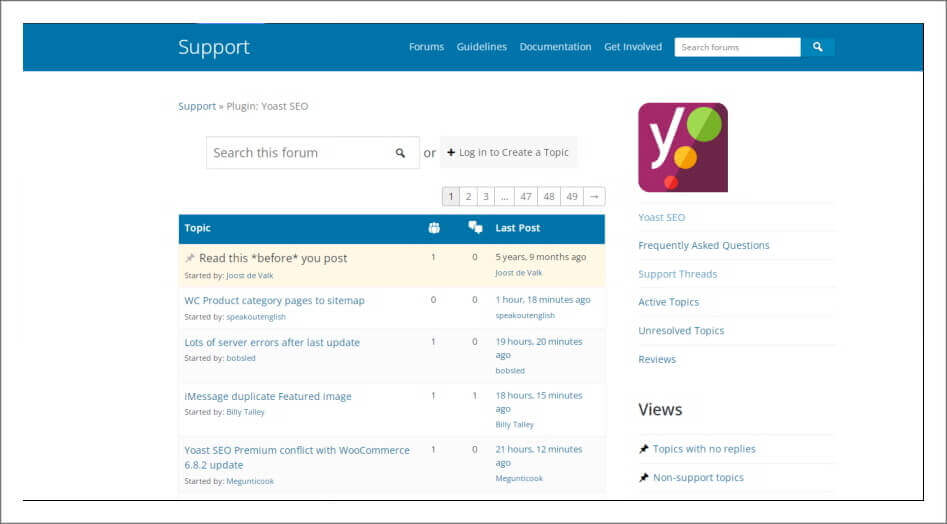Open Megunticook in Started by line
Viewport: 947px width, 524px height.
point(250,481)
